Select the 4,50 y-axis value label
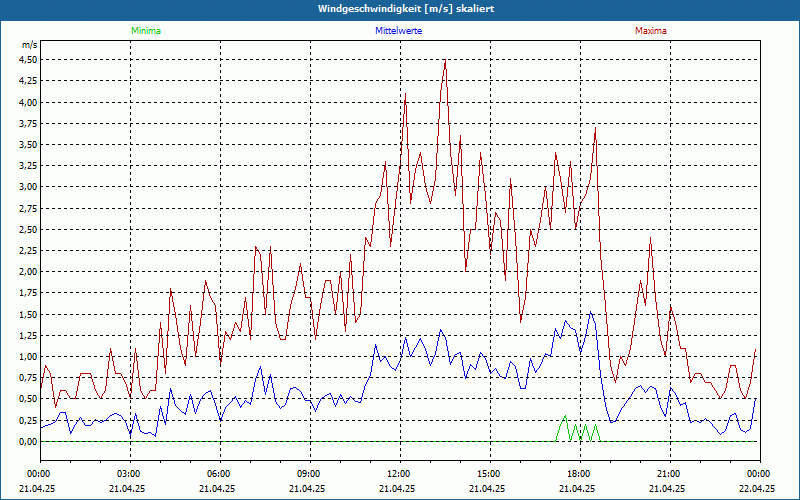The width and height of the screenshot is (800, 500). pyautogui.click(x=28, y=59)
